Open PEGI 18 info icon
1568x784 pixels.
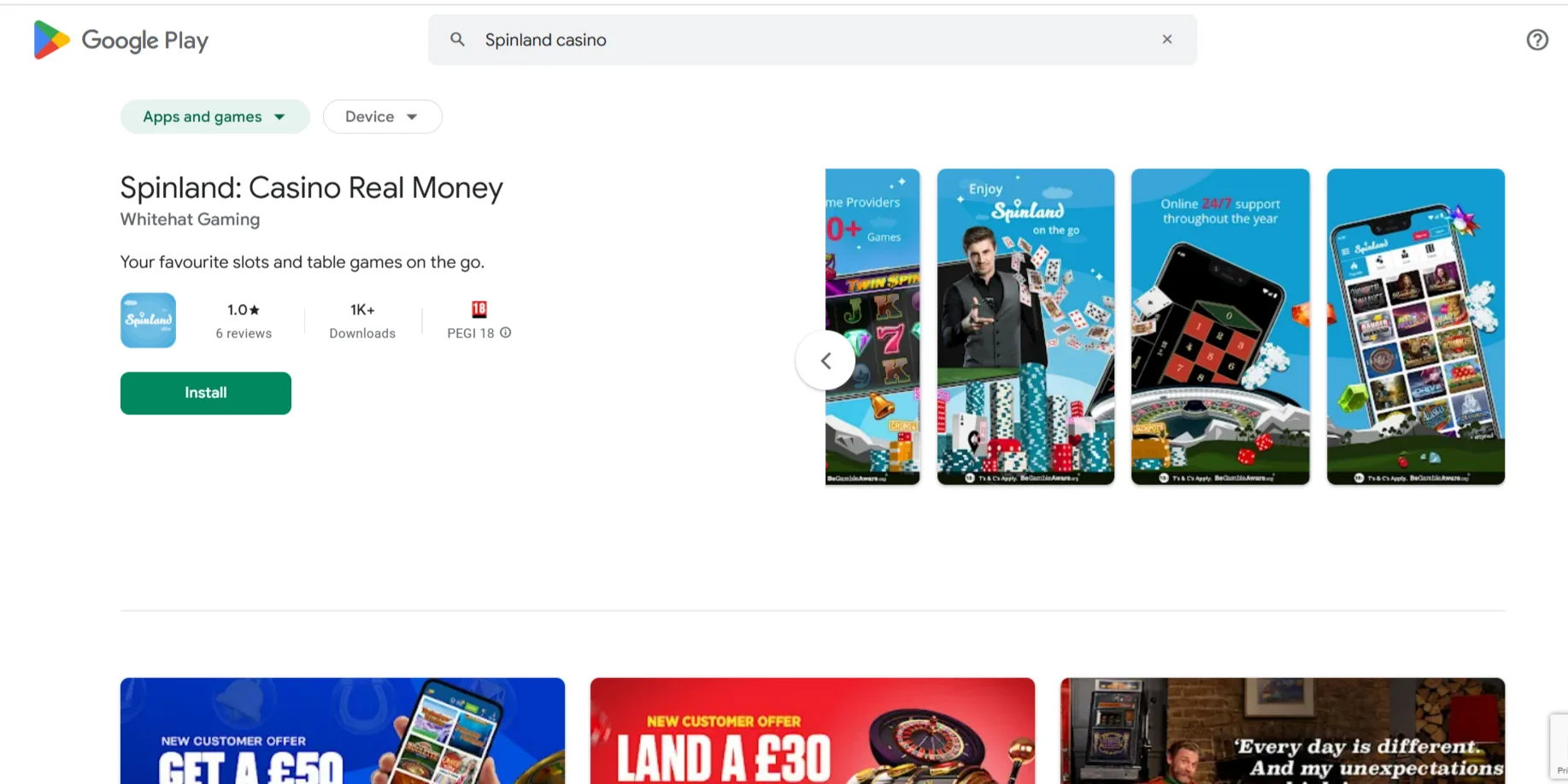coord(506,333)
